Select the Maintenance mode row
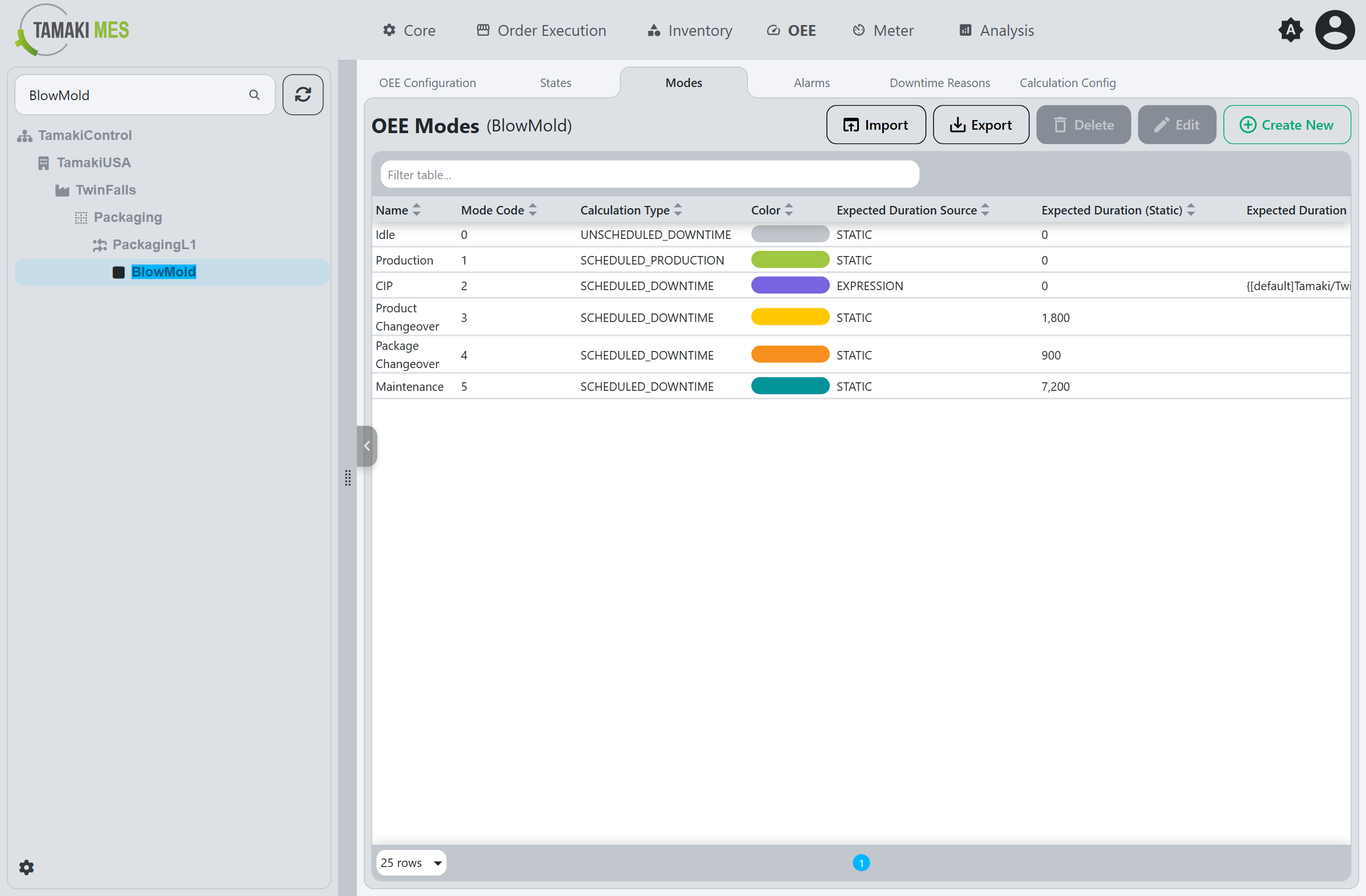1366x896 pixels. pyautogui.click(x=861, y=387)
